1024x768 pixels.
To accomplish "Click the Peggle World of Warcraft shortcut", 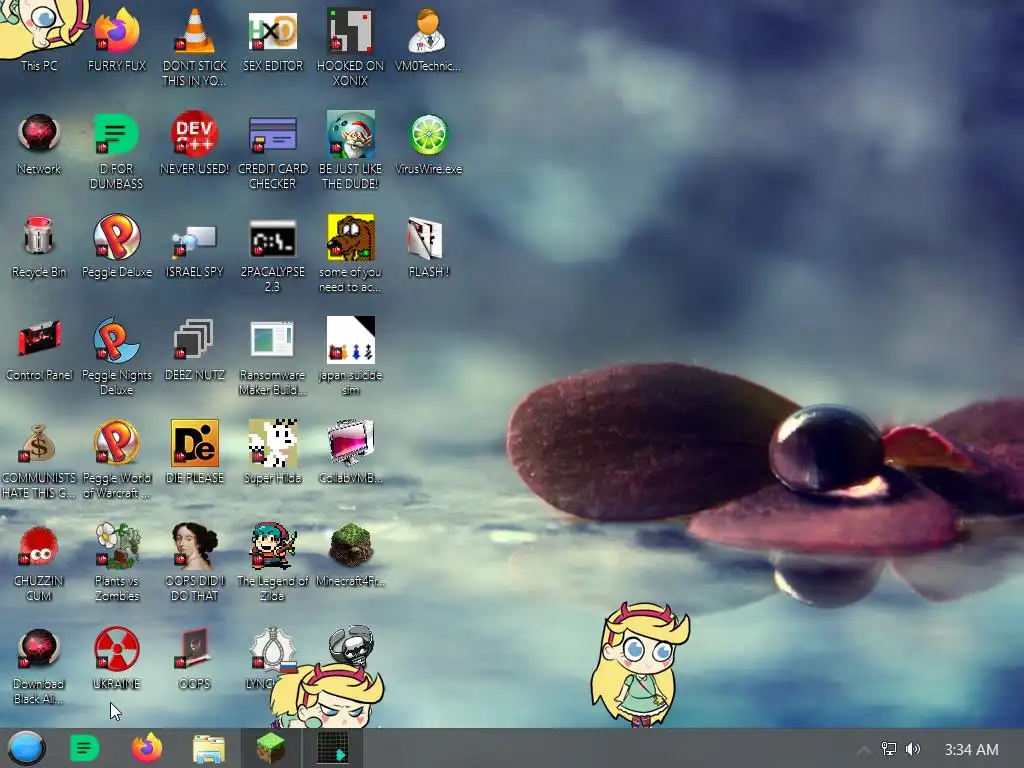I will [117, 461].
